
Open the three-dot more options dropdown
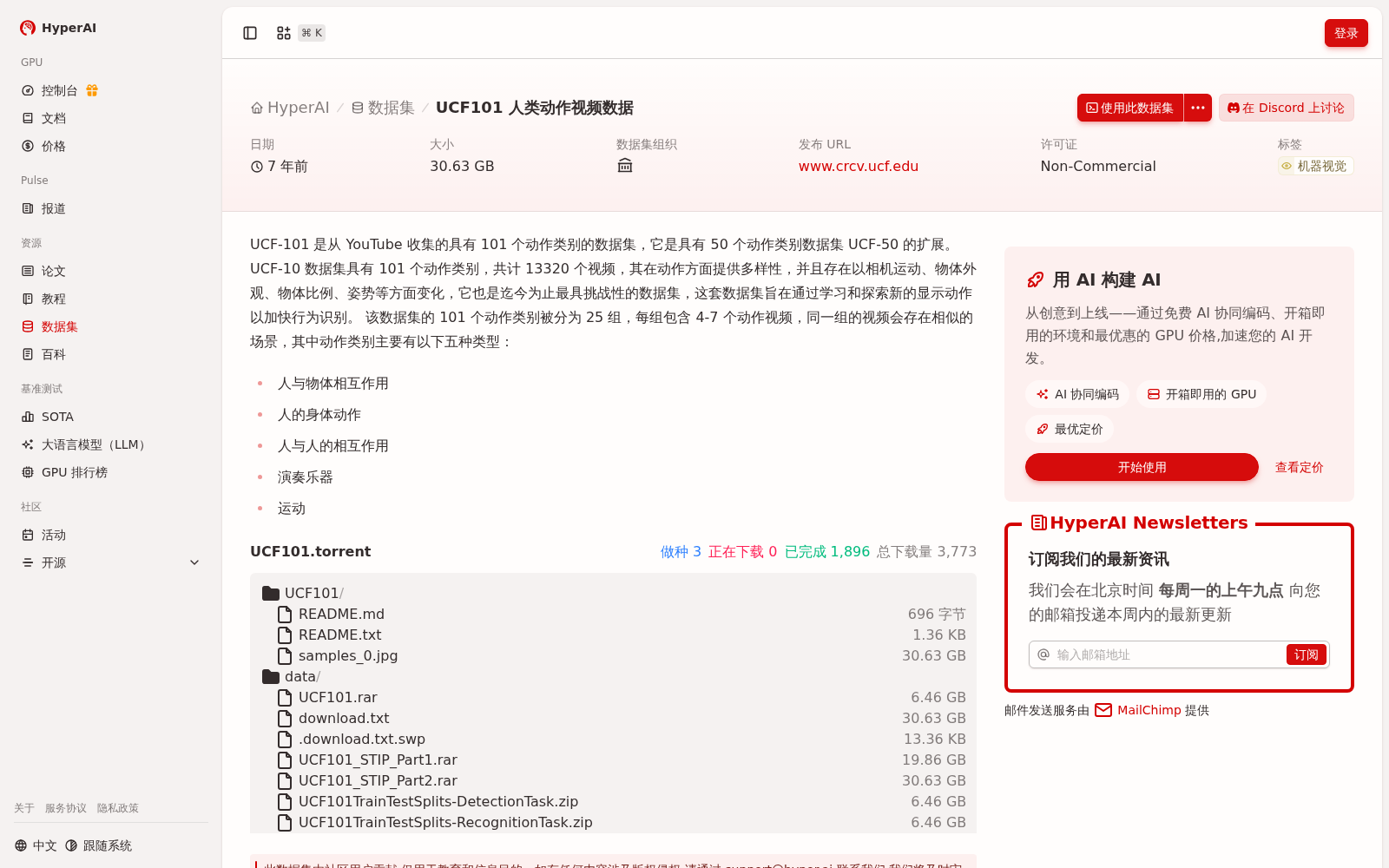1198,108
